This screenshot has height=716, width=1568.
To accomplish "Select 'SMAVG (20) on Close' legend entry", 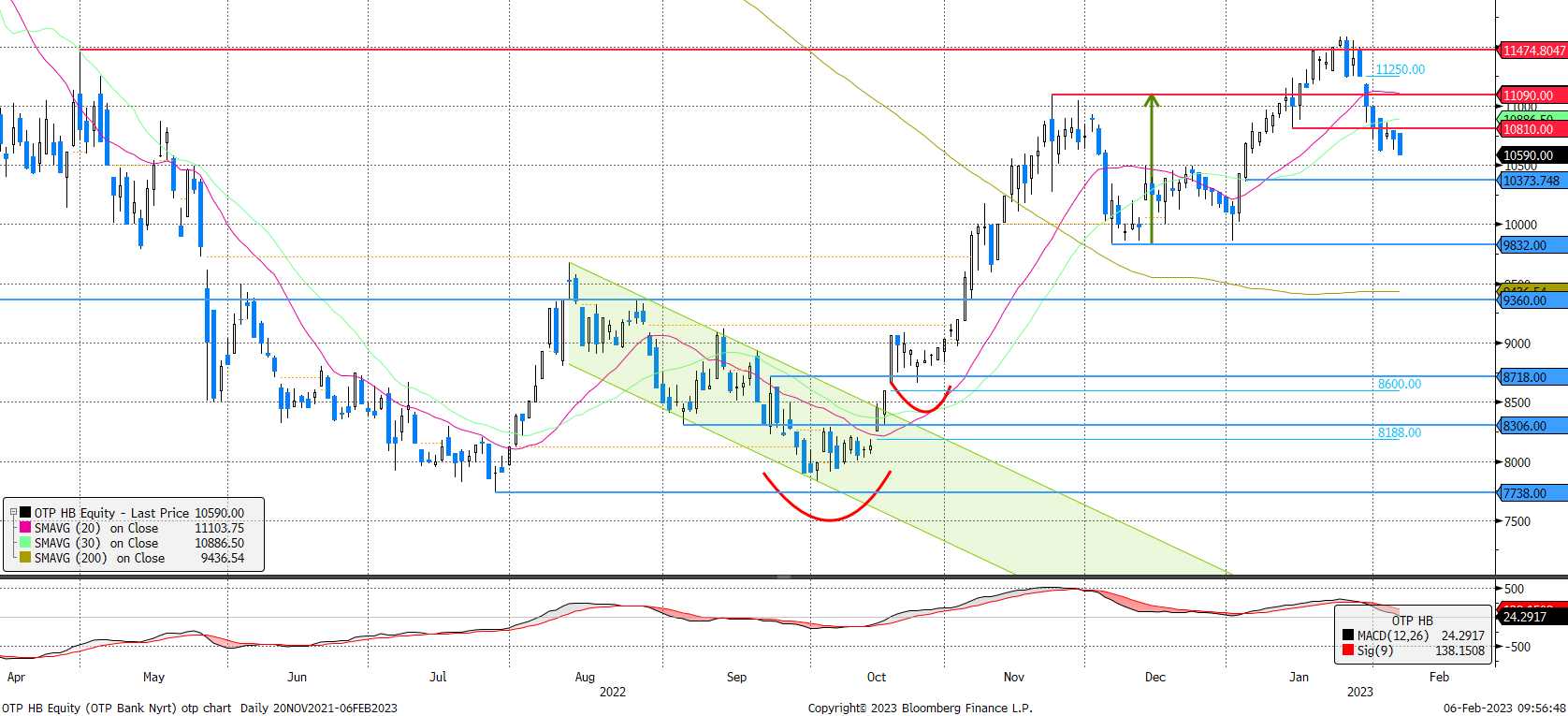I will click(x=96, y=528).
